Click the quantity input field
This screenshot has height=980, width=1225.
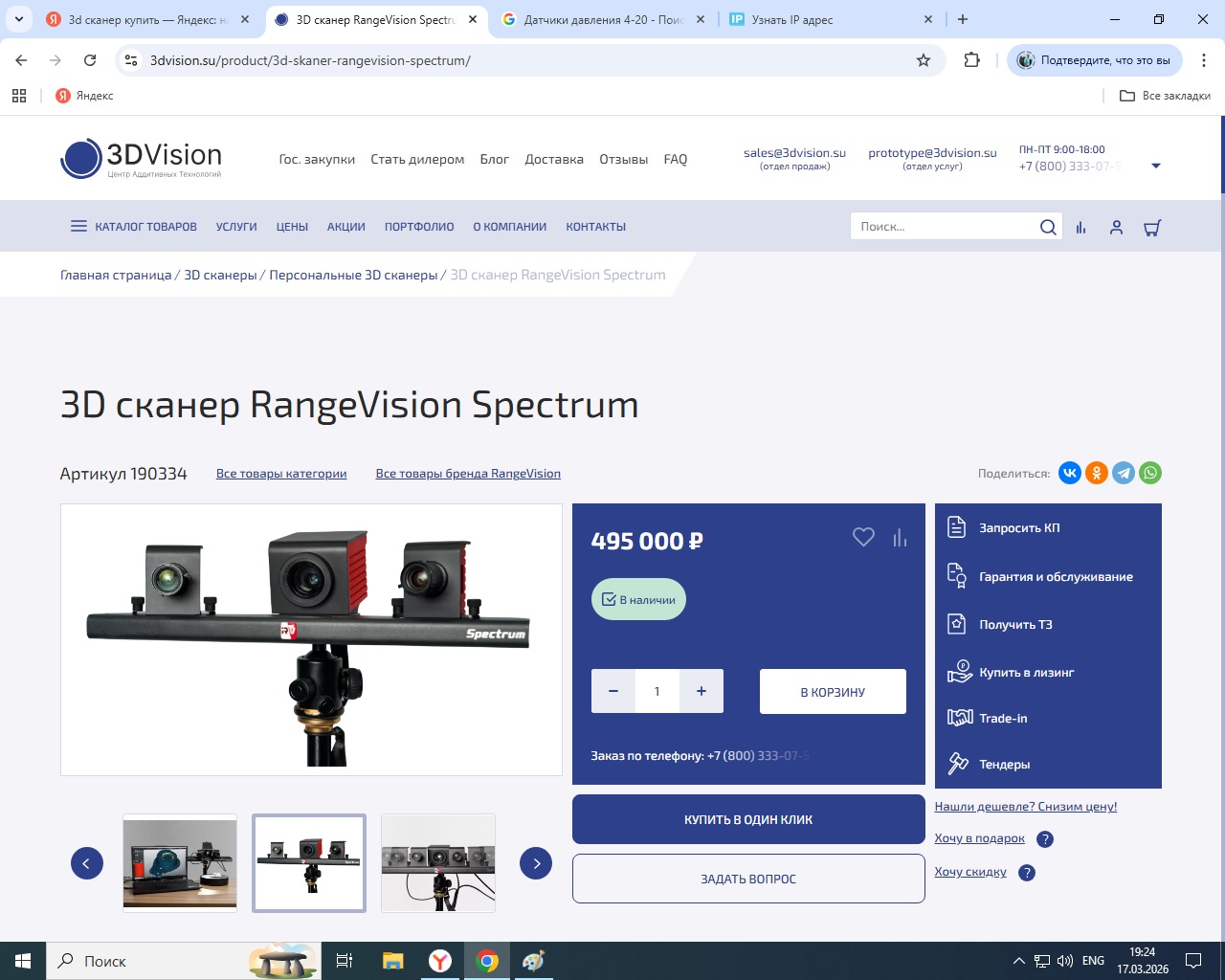(657, 691)
